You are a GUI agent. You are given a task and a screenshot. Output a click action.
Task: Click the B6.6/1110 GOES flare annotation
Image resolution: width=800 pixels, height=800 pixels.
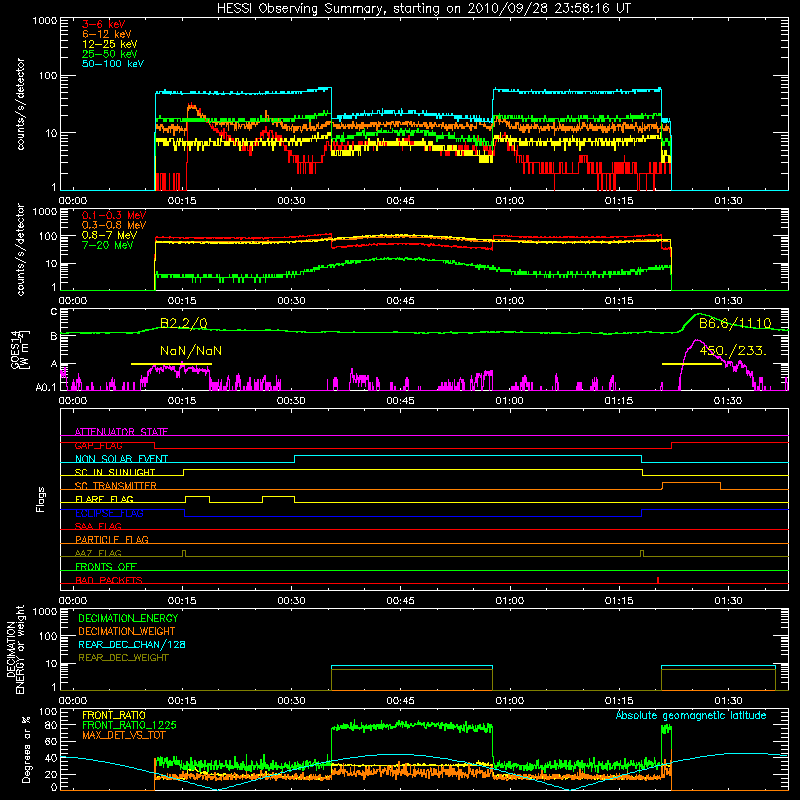(x=735, y=323)
